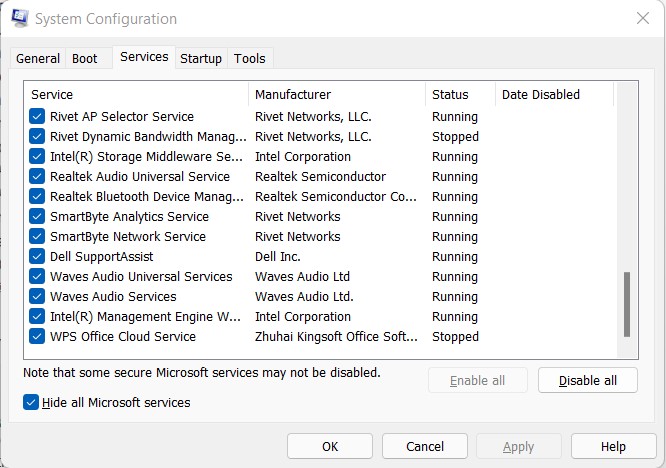Confirm changes with the OK button
Image resolution: width=666 pixels, height=468 pixels.
[x=330, y=446]
